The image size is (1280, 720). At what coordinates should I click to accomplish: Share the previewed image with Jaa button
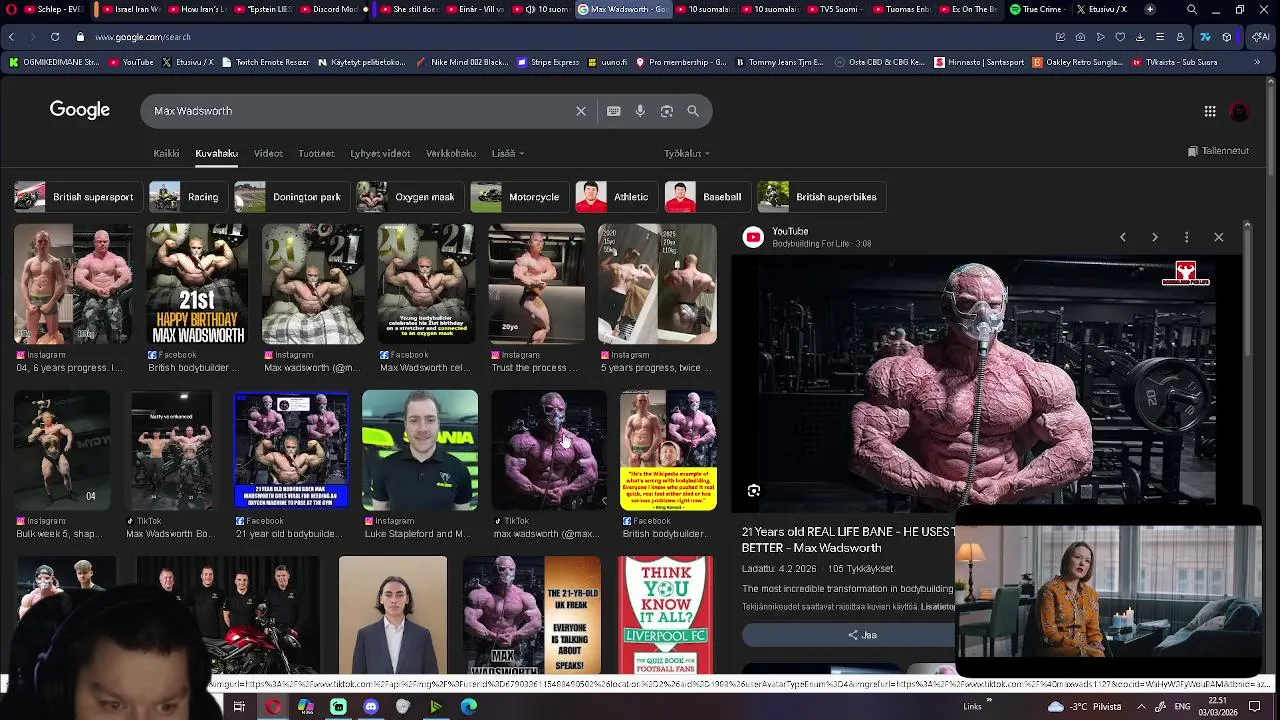pyautogui.click(x=862, y=635)
